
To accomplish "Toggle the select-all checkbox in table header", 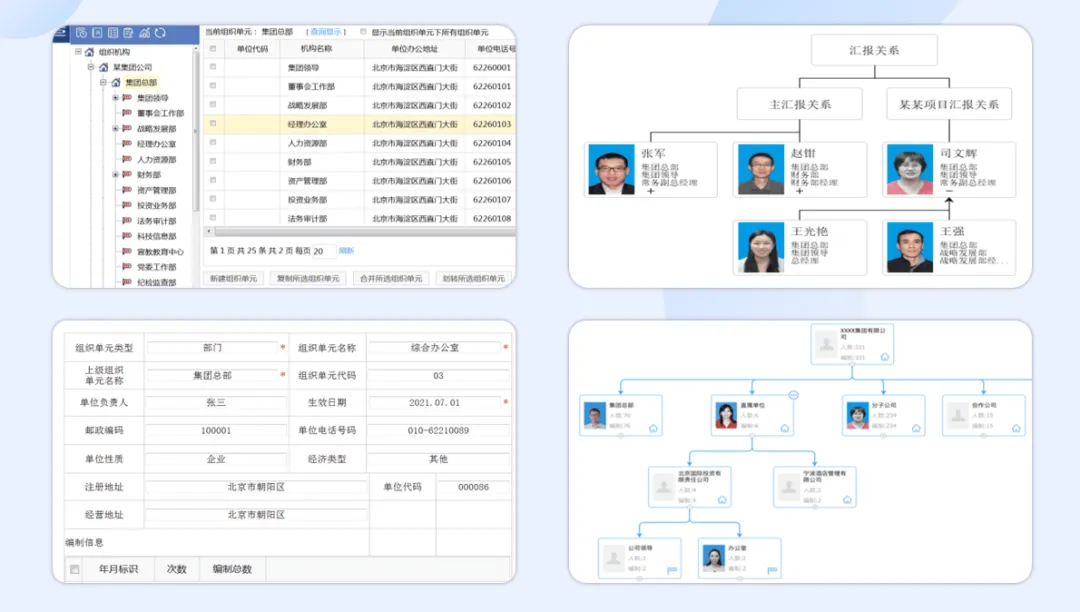I will click(x=213, y=49).
